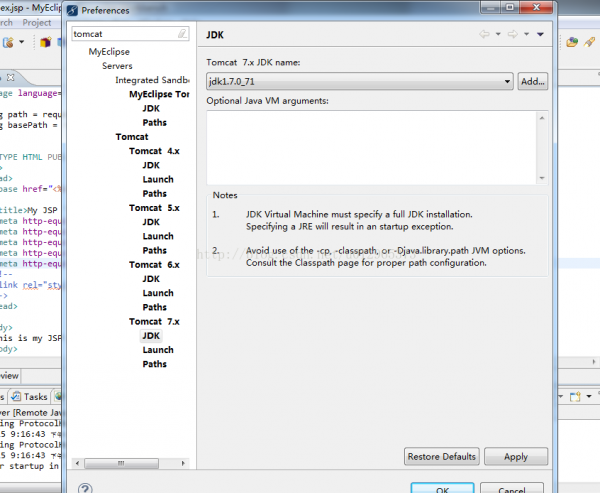Click the VM arguments scrollbar down arrow
The width and height of the screenshot is (600, 493).
point(542,178)
